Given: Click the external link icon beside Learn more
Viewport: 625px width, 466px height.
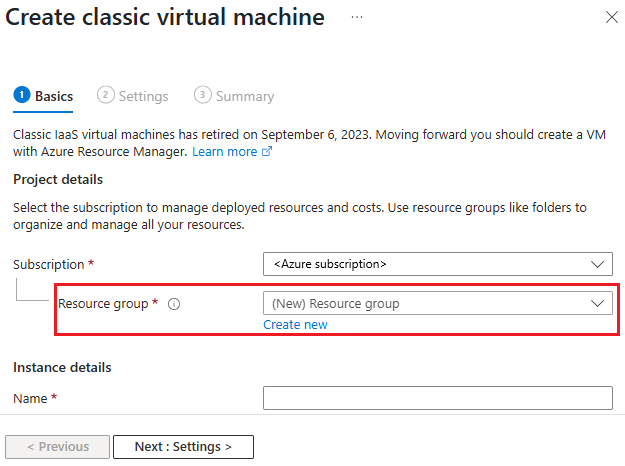Looking at the screenshot, I should click(267, 152).
